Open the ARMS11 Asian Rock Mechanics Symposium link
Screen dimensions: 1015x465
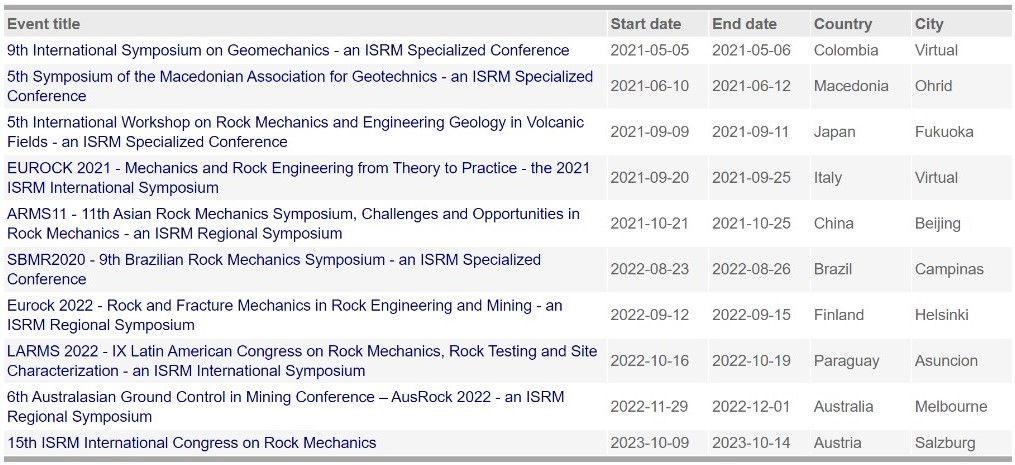[x=293, y=223]
